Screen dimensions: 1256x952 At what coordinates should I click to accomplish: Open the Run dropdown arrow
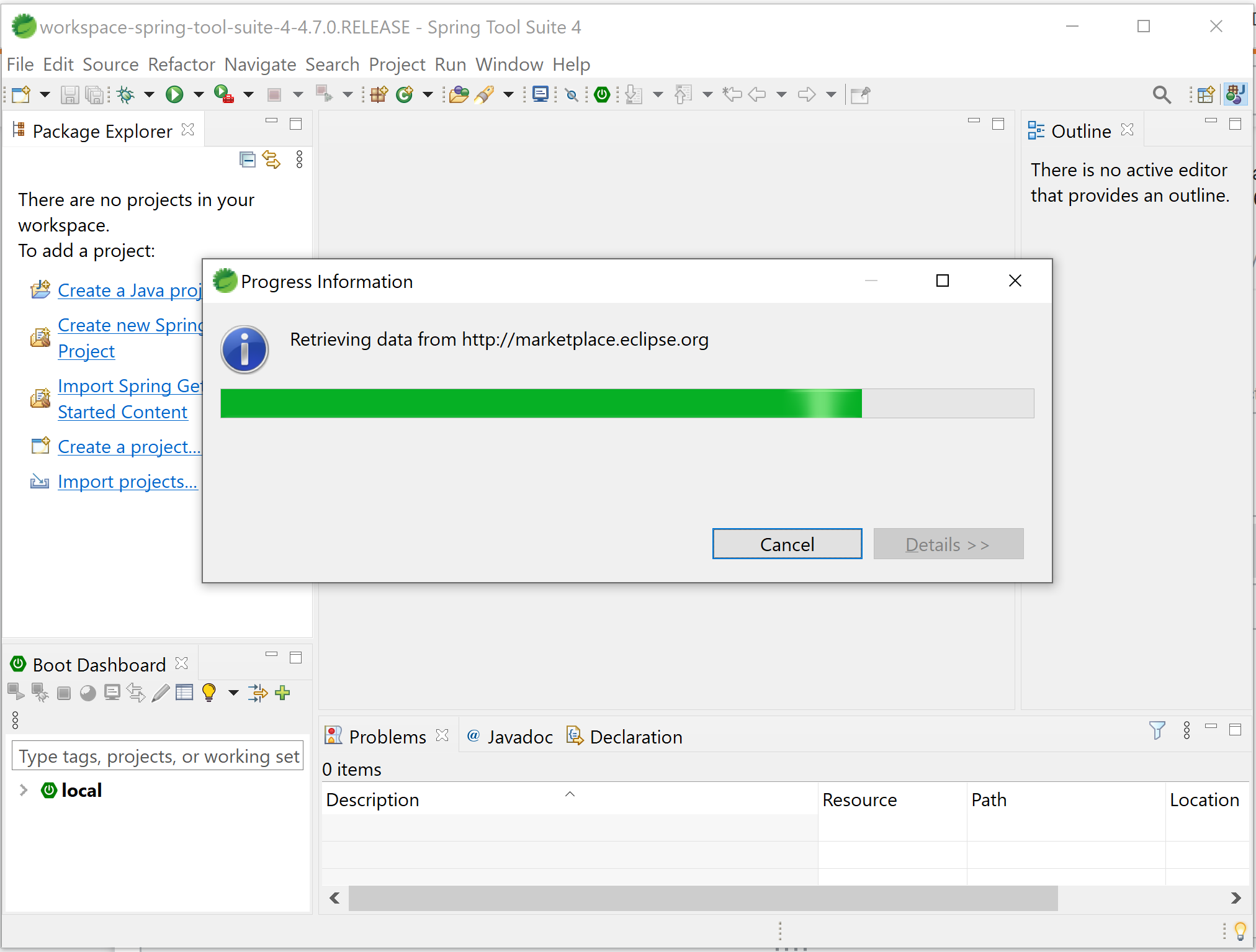(199, 94)
